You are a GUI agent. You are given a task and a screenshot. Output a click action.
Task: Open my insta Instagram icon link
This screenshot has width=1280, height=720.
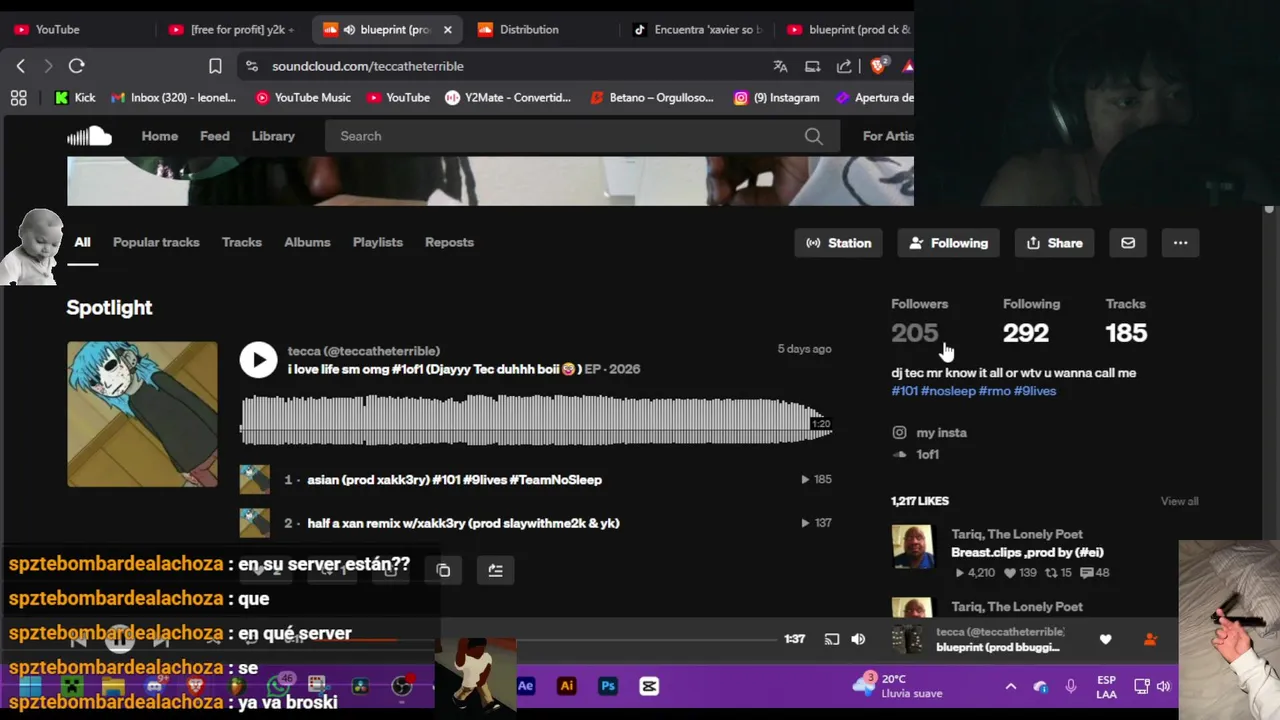899,433
